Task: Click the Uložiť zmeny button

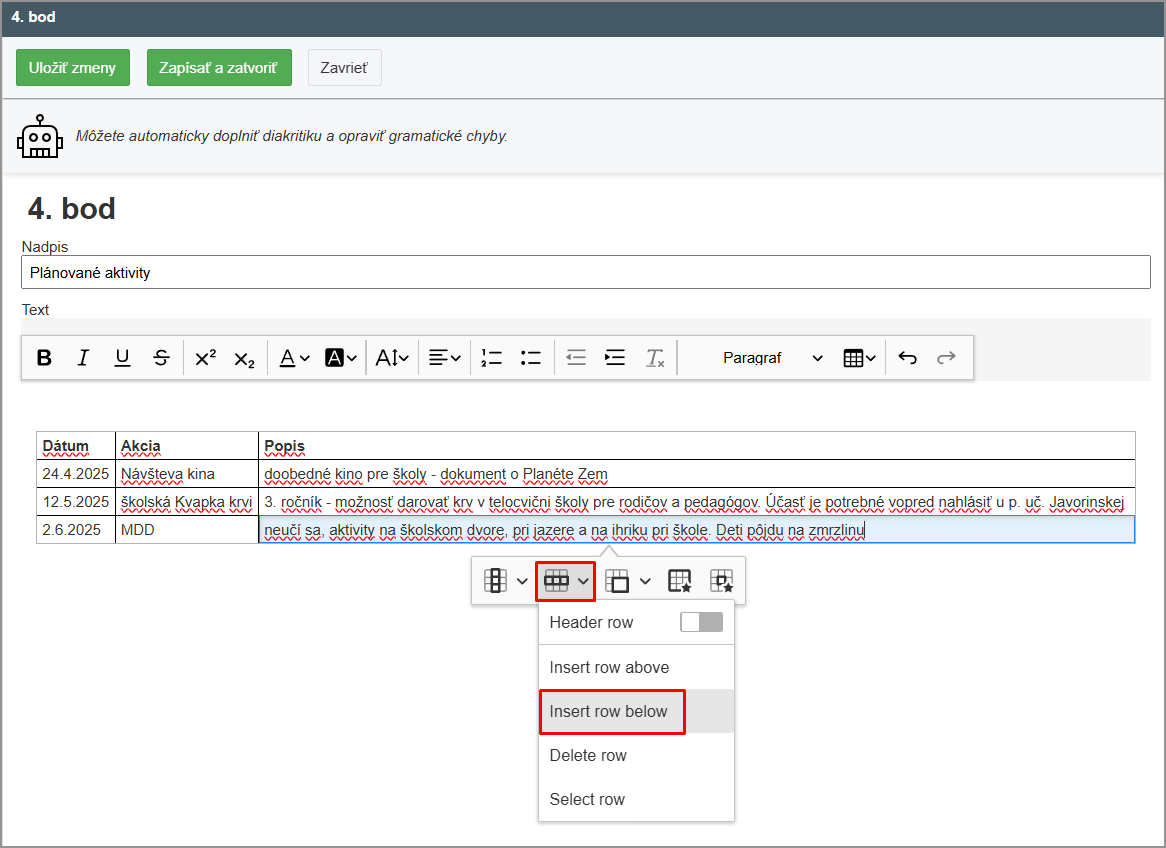Action: (72, 68)
